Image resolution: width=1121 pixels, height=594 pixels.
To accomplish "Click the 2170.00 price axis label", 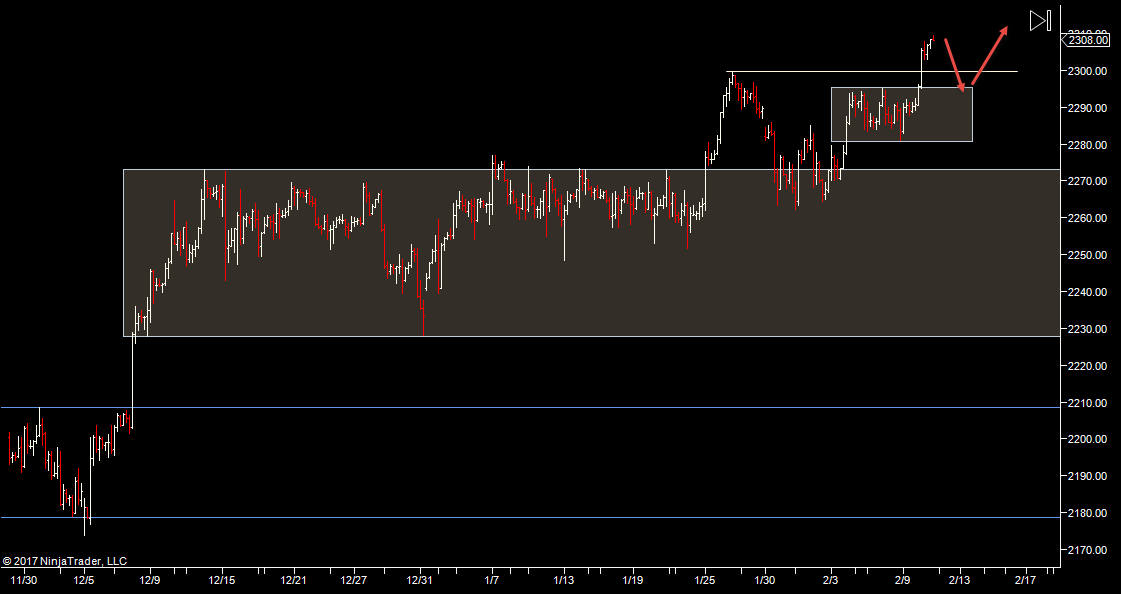I will pyautogui.click(x=1087, y=550).
